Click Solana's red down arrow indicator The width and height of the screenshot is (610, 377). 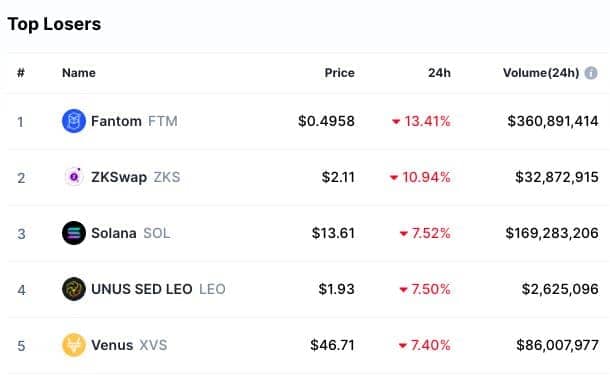pos(403,234)
